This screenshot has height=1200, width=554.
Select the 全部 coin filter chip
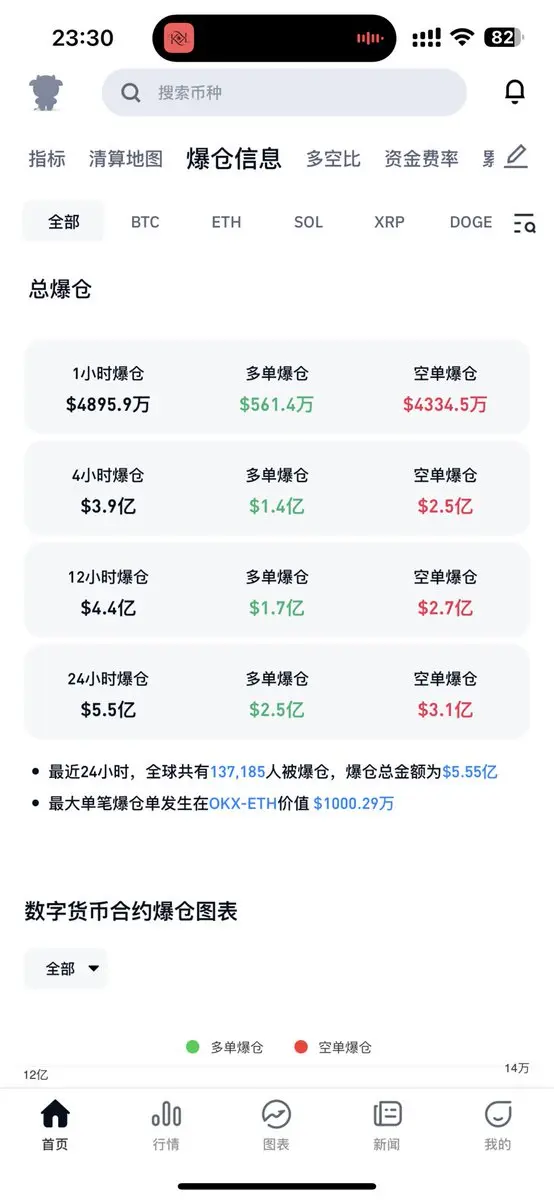click(63, 222)
